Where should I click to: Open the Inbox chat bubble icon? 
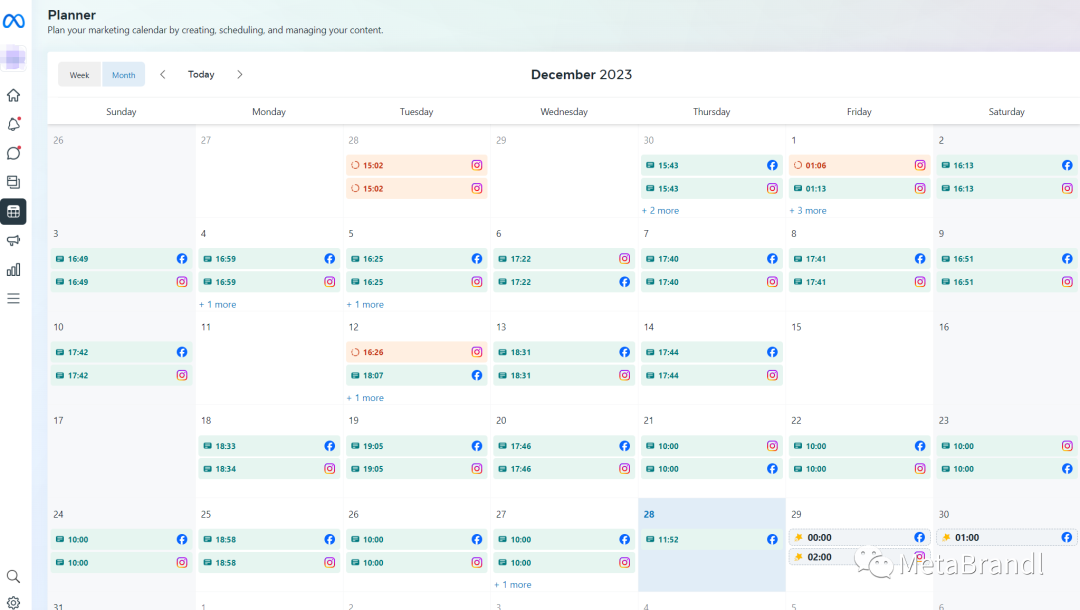coord(13,153)
